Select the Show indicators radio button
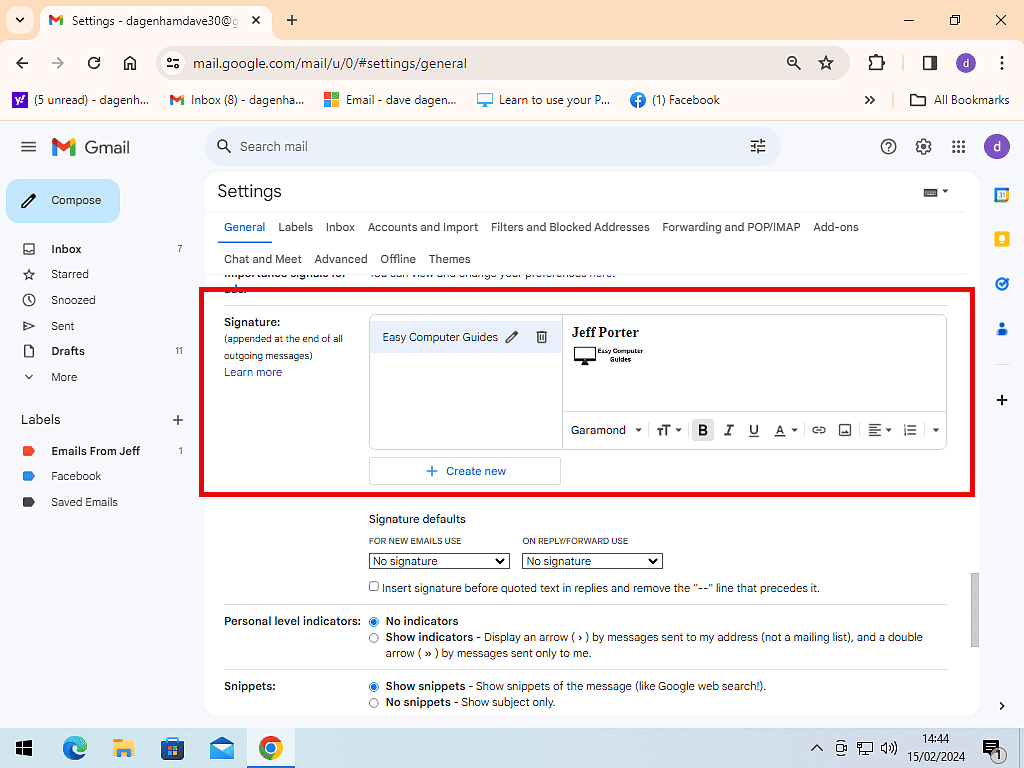This screenshot has width=1024, height=768. 374,638
